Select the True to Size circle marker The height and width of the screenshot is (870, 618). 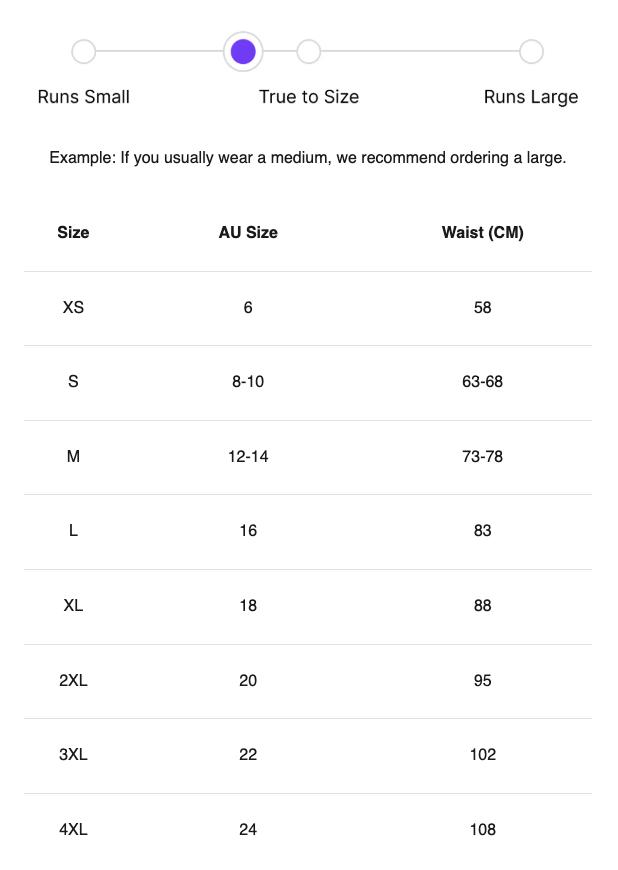[309, 51]
